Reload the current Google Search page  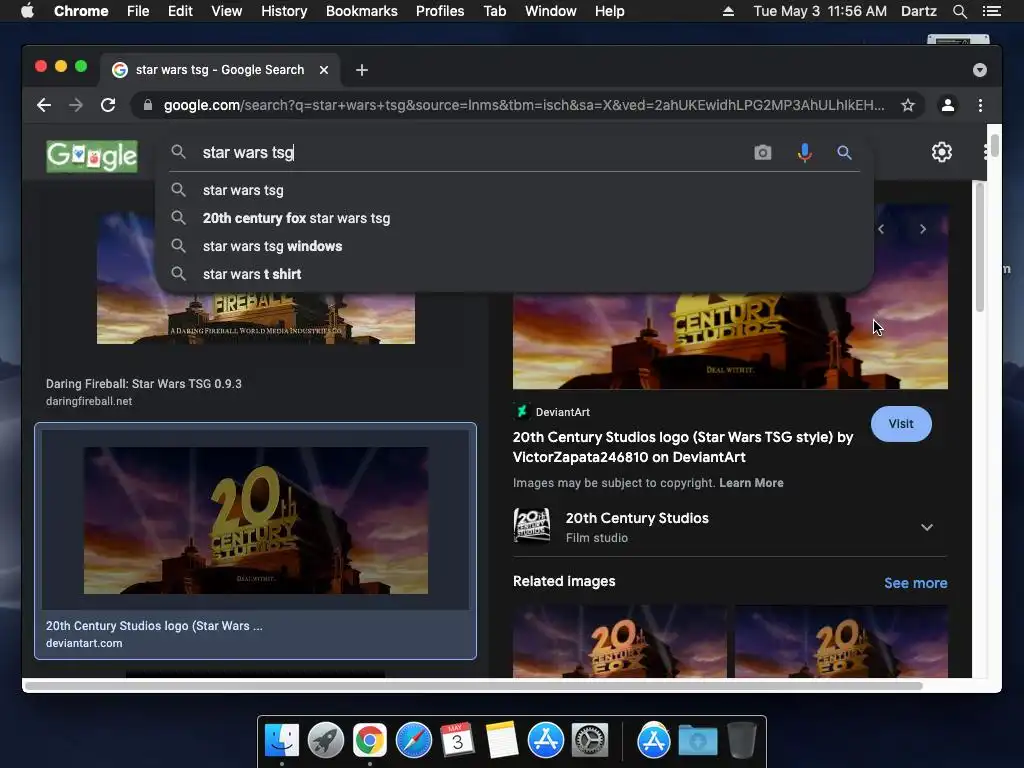[108, 105]
